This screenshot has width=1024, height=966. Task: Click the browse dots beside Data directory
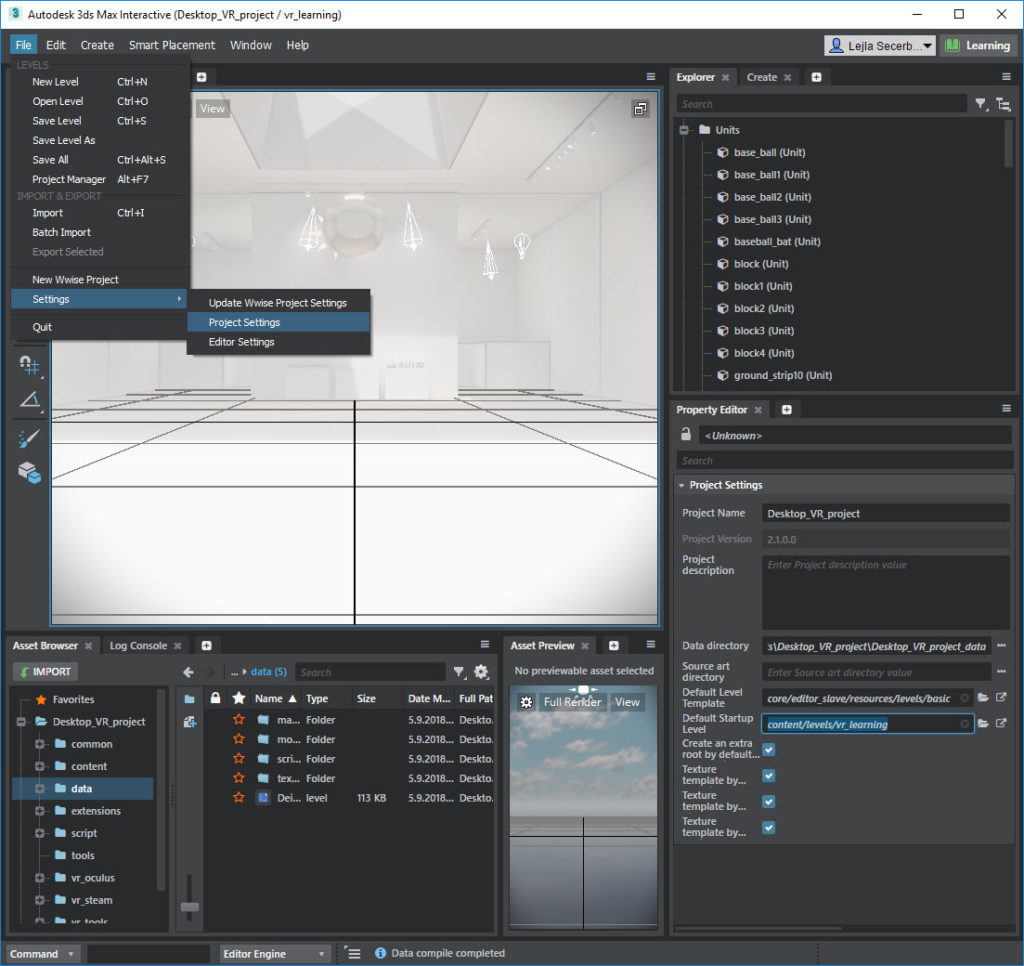[x=1001, y=646]
